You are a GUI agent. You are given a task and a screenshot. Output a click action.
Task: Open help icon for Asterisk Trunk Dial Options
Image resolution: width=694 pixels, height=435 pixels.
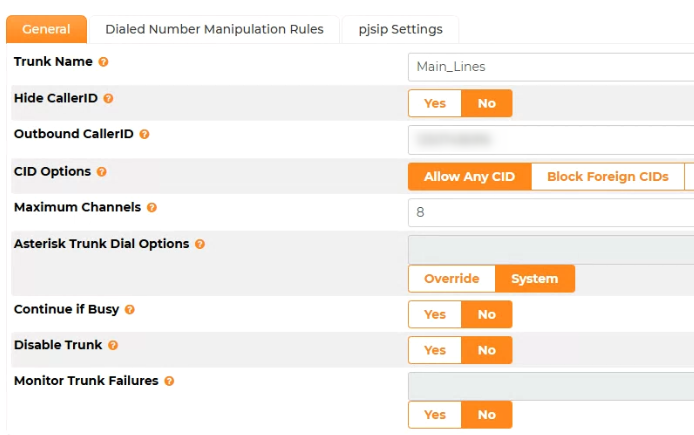coord(200,244)
